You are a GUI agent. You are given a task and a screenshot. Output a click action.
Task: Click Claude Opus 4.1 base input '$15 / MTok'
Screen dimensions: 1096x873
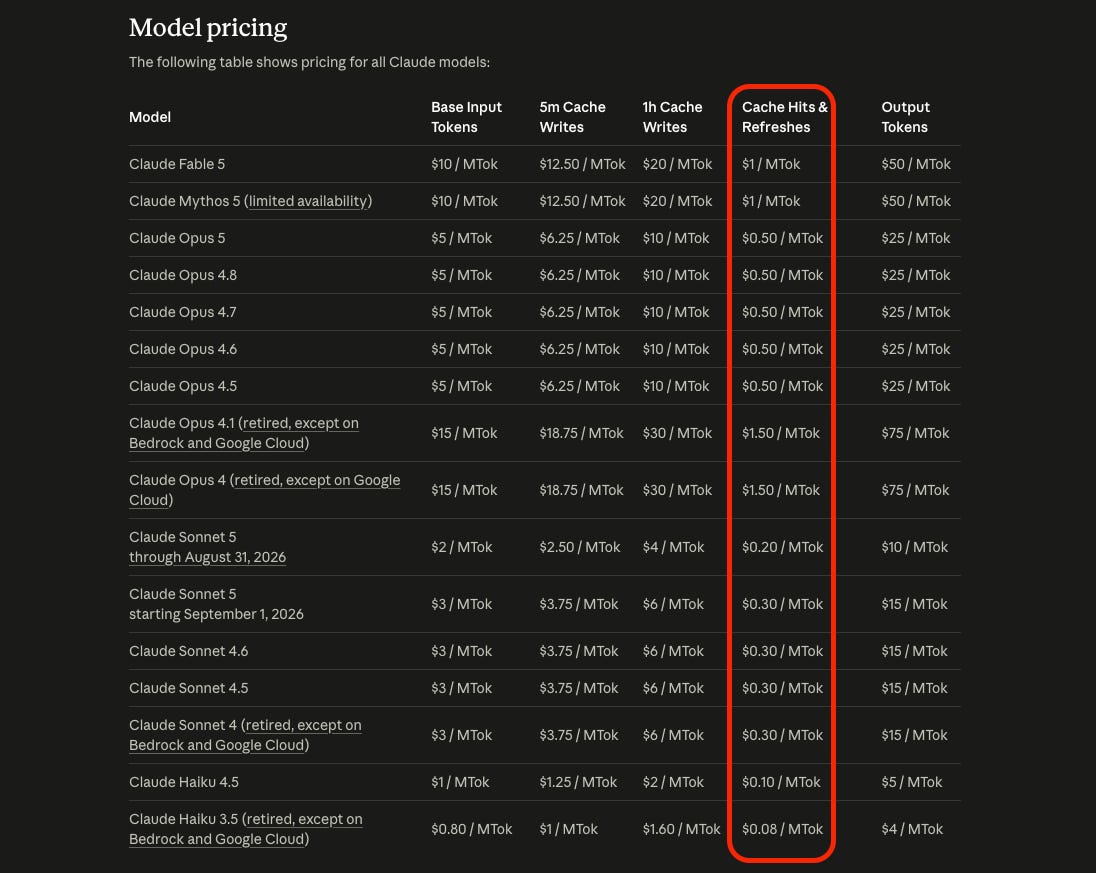[x=464, y=433]
